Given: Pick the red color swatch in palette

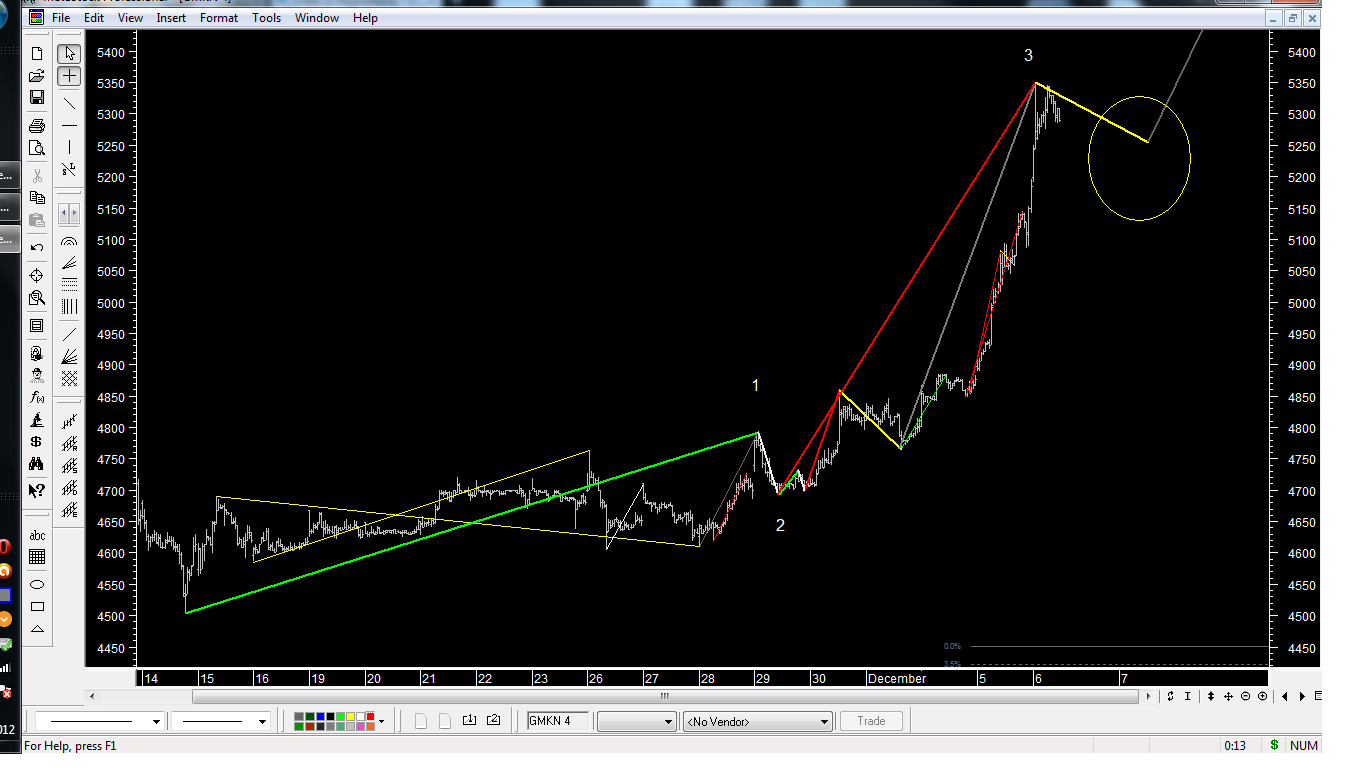Looking at the screenshot, I should point(371,716).
